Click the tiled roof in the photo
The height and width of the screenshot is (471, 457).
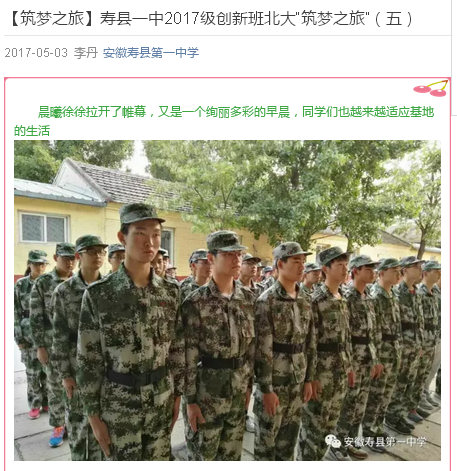pos(130,185)
